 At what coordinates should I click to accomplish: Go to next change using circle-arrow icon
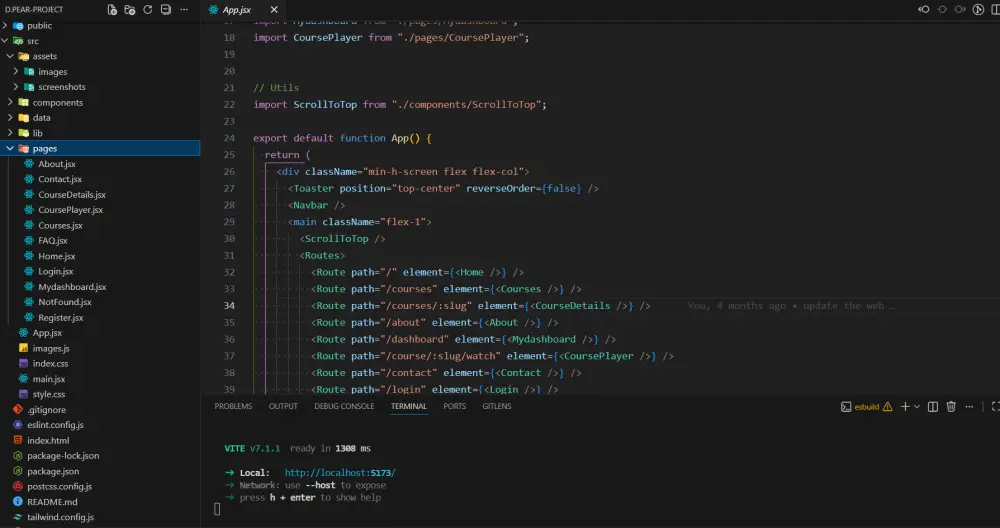(960, 10)
